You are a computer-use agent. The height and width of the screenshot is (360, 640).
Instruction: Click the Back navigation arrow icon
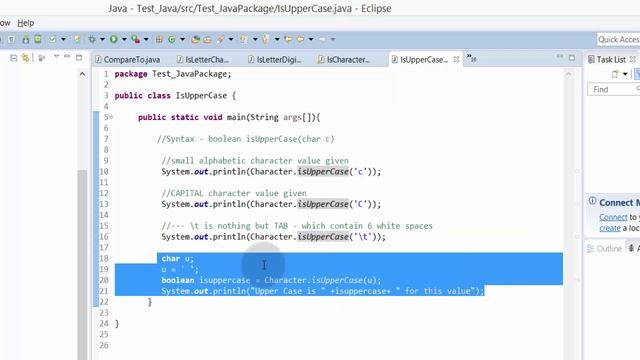(301, 39)
